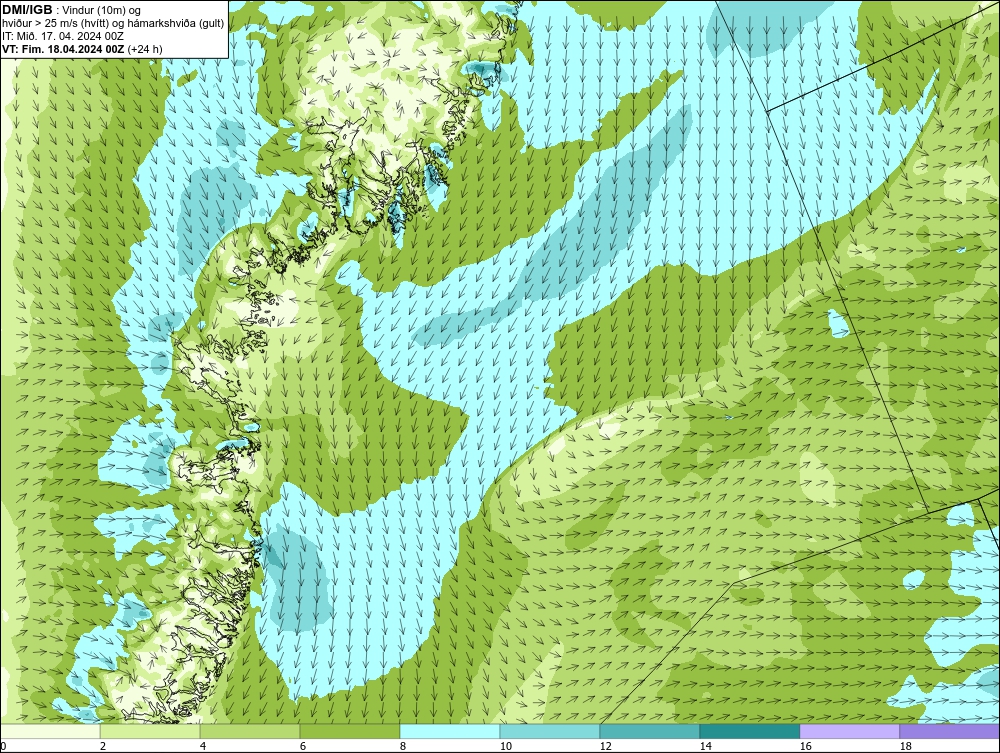Click the legend label '4'
Screen dimensions: 1000x753
tap(203, 746)
